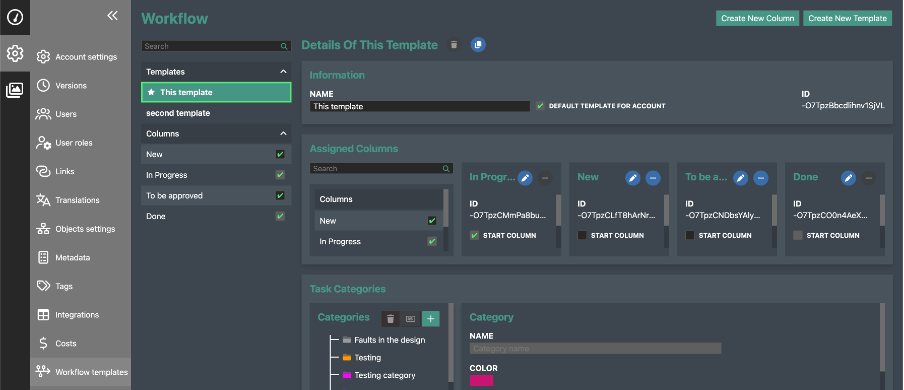Open the magenta category color swatch

481,380
